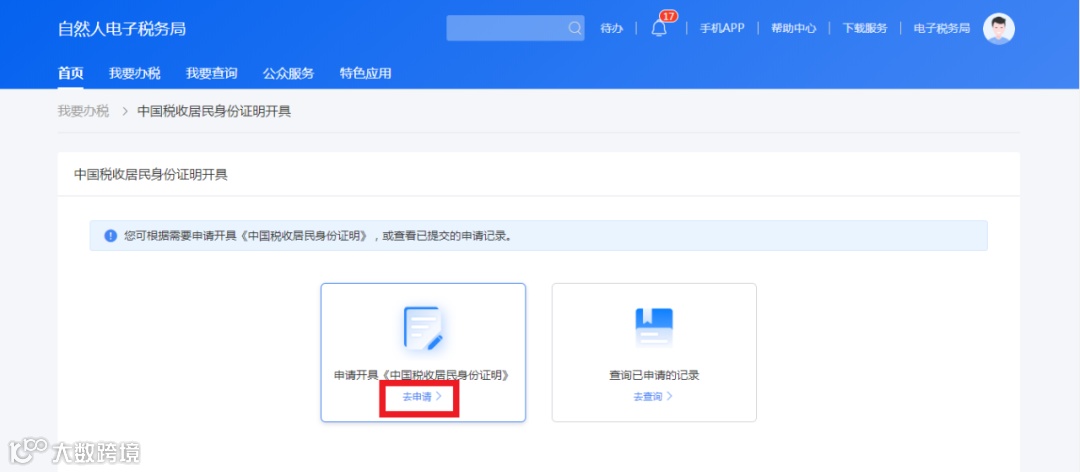Click 自然人电子税务局 site title
This screenshot has height=472, width=1080.
(122, 29)
